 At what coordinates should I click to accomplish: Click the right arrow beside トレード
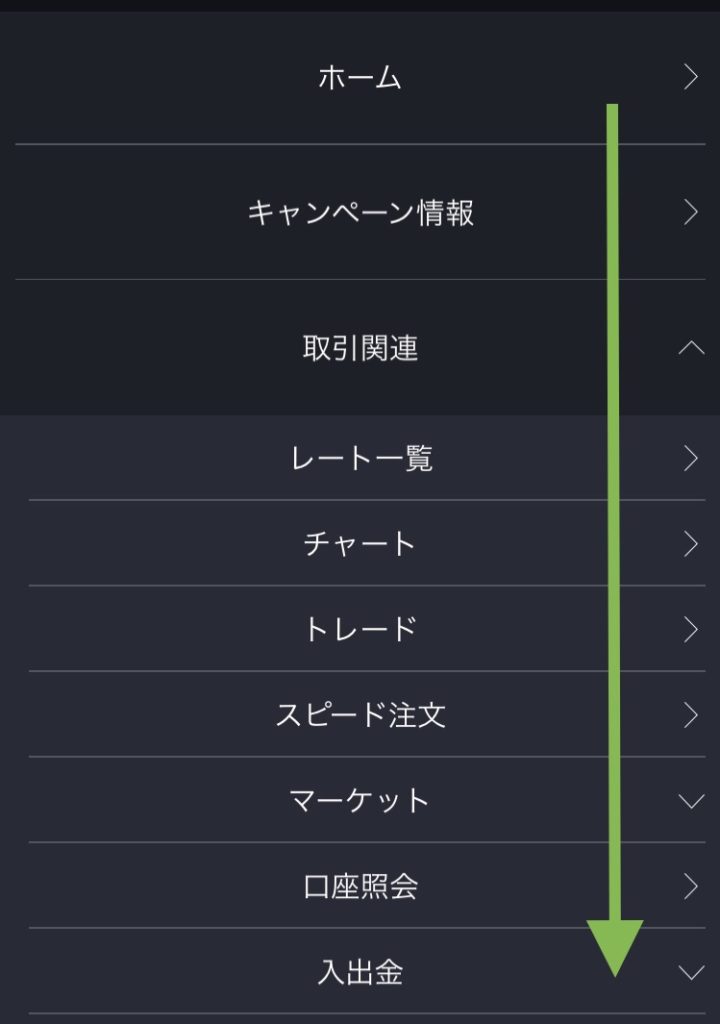[x=690, y=629]
